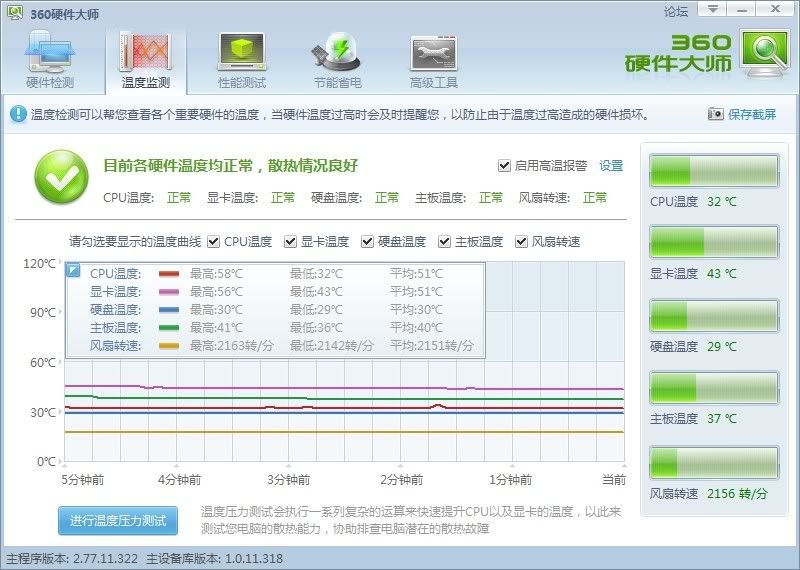
Task: Click the 显卡温度 gauge bar
Action: (x=714, y=242)
